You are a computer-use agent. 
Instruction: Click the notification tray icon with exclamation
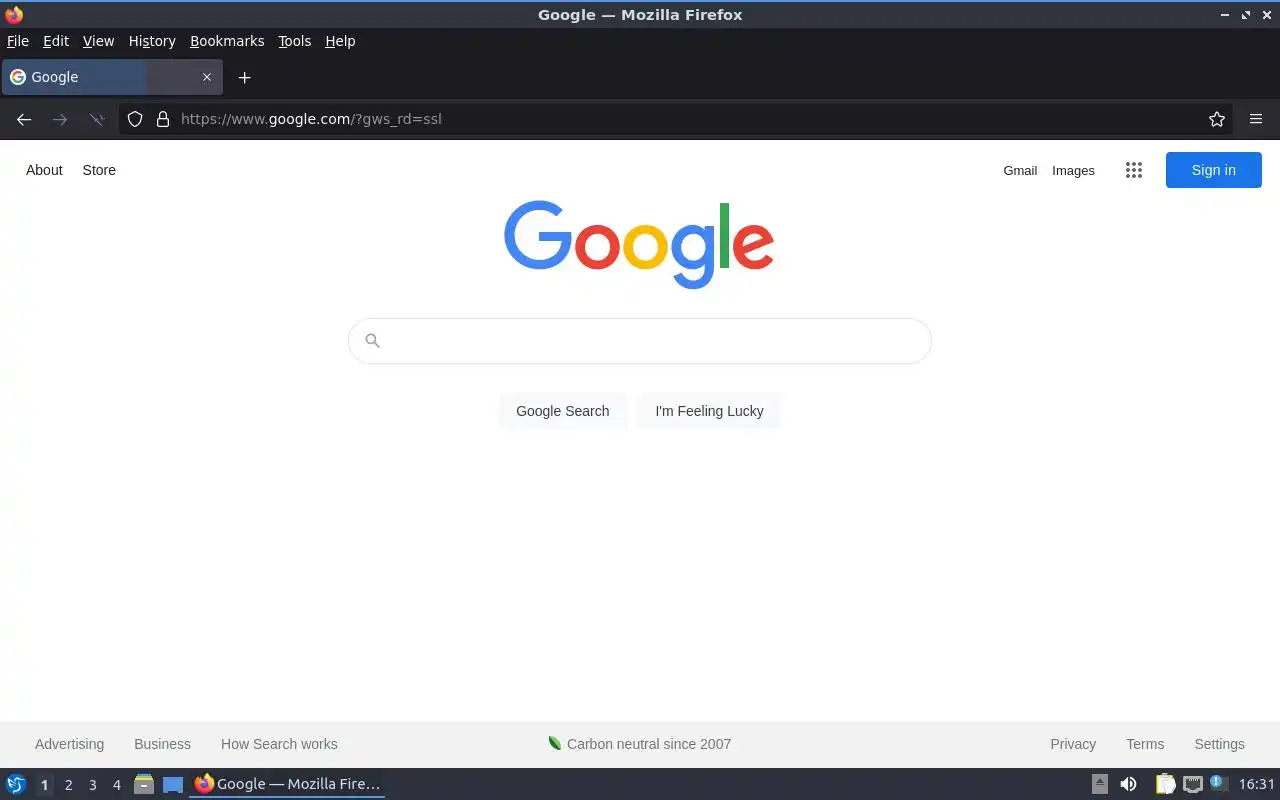1218,783
